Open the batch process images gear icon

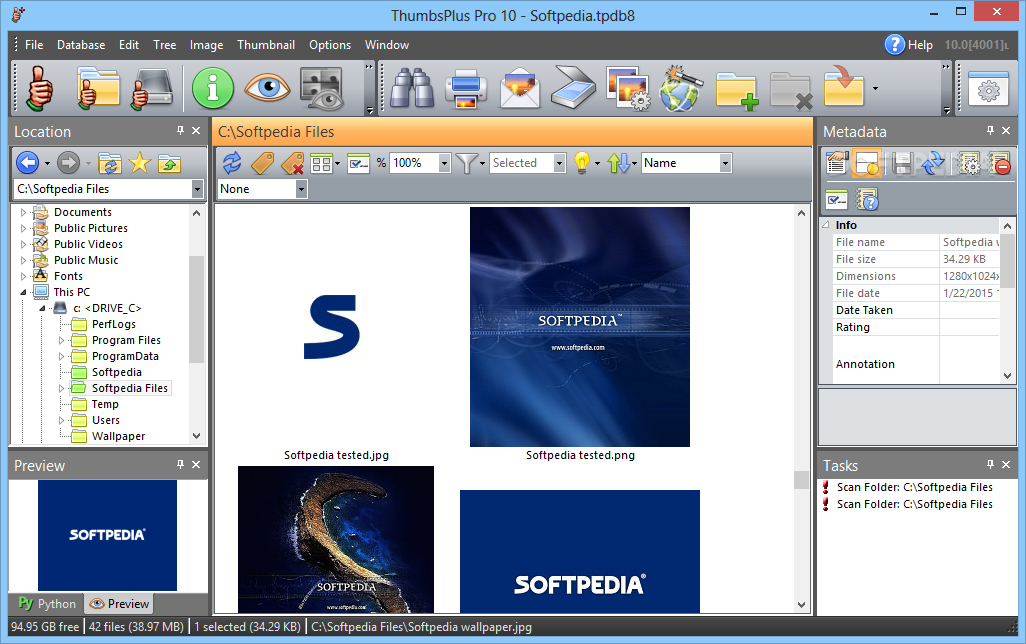(628, 88)
